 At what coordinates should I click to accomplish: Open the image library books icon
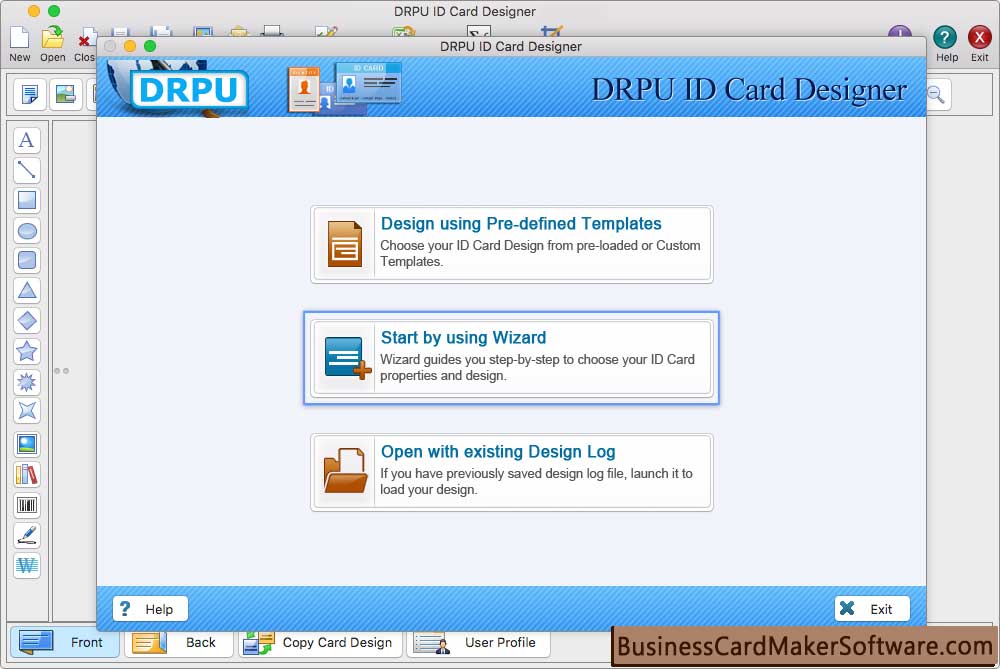coord(27,474)
